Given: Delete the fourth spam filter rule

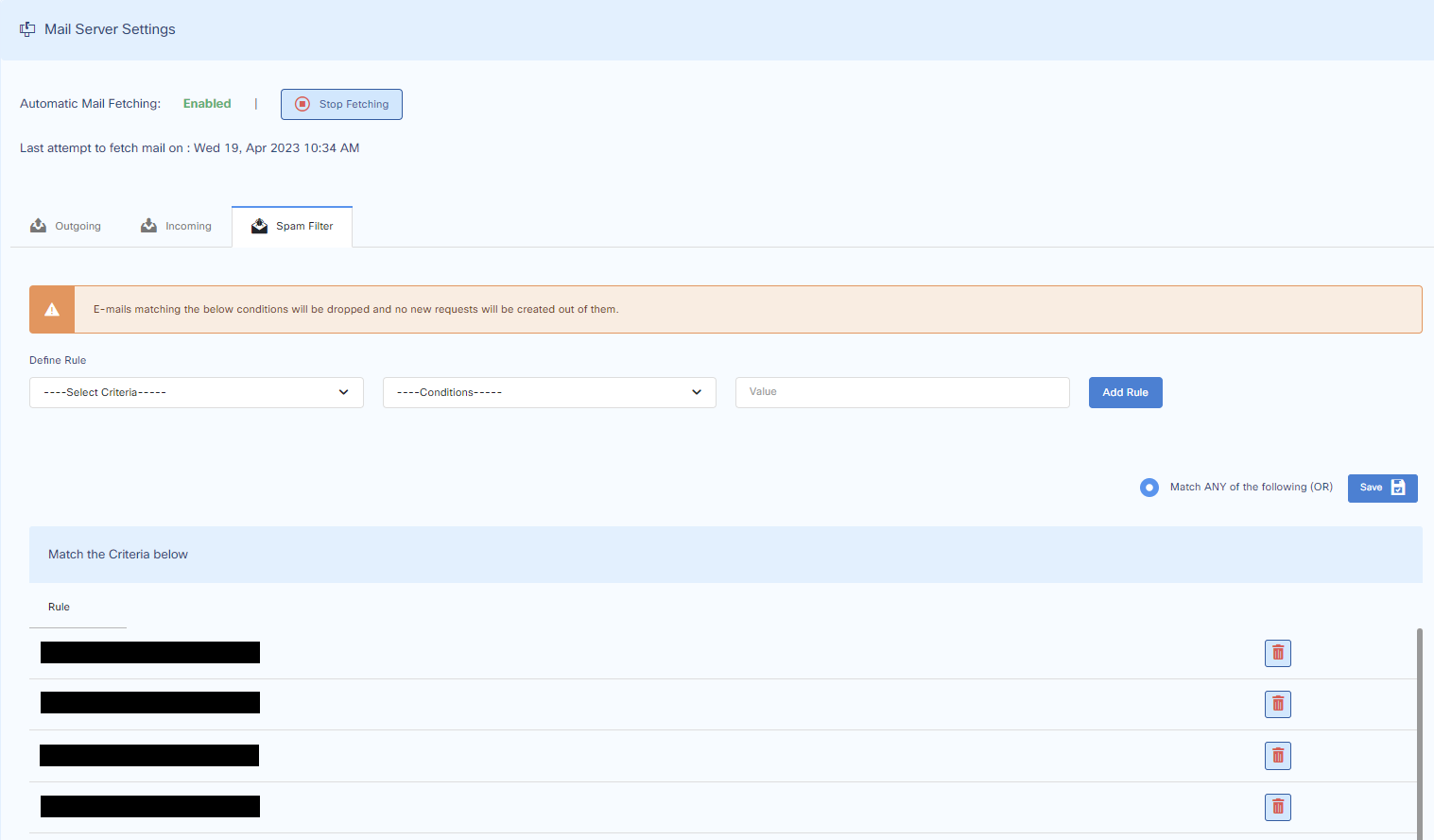Looking at the screenshot, I should [1277, 807].
